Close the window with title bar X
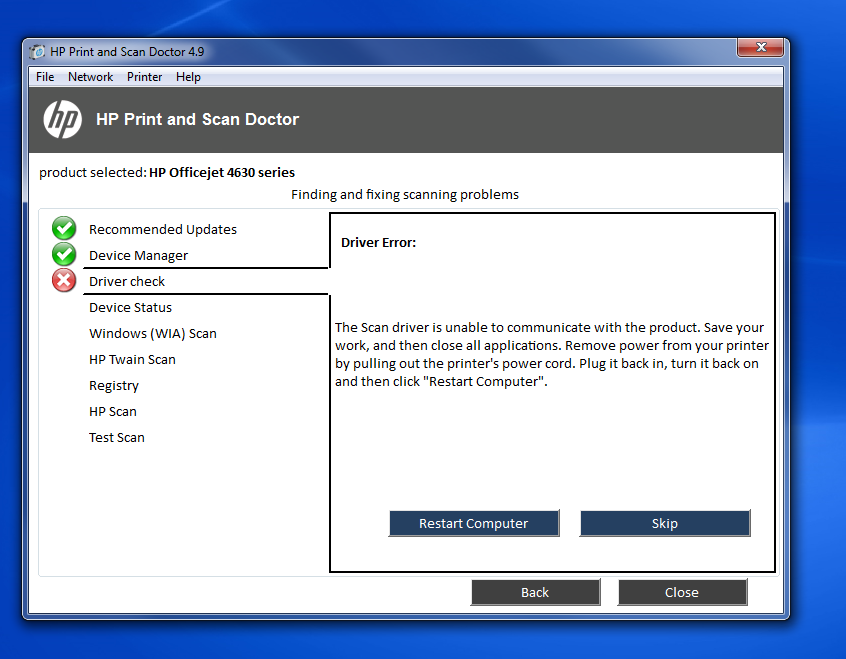Screen dimensions: 846x659 tap(761, 47)
